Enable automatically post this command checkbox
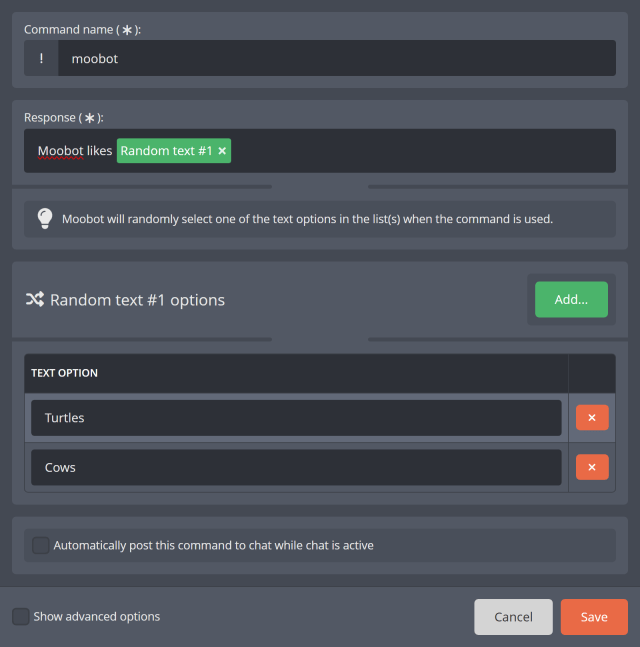 tap(41, 545)
